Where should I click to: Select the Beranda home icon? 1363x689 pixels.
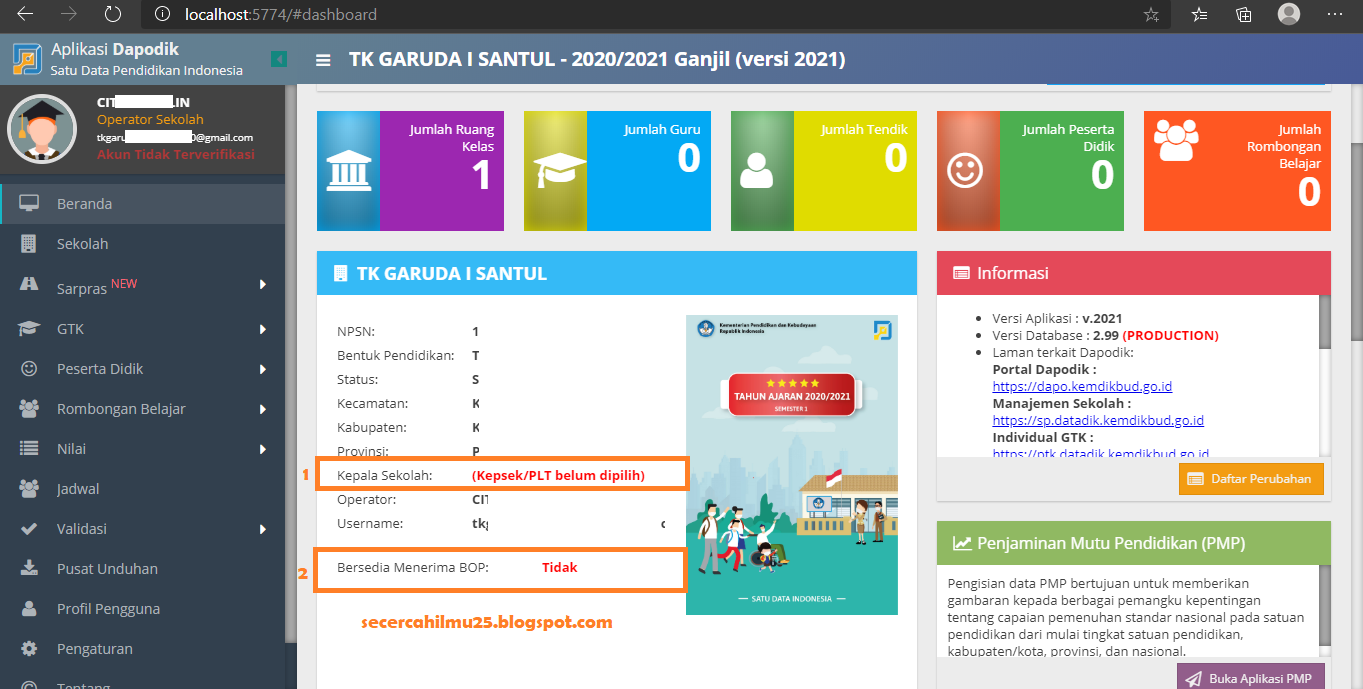(31, 203)
